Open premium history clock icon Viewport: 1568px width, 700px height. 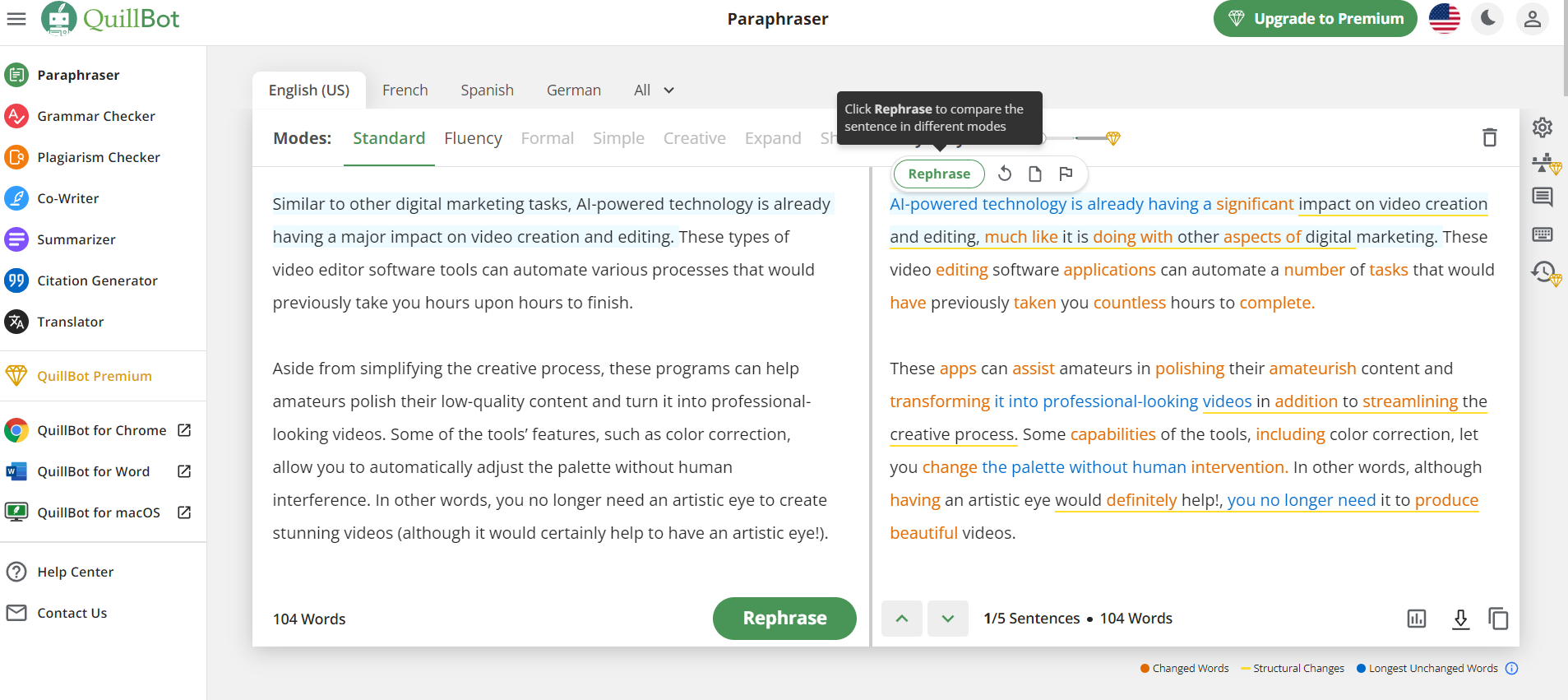[1545, 273]
